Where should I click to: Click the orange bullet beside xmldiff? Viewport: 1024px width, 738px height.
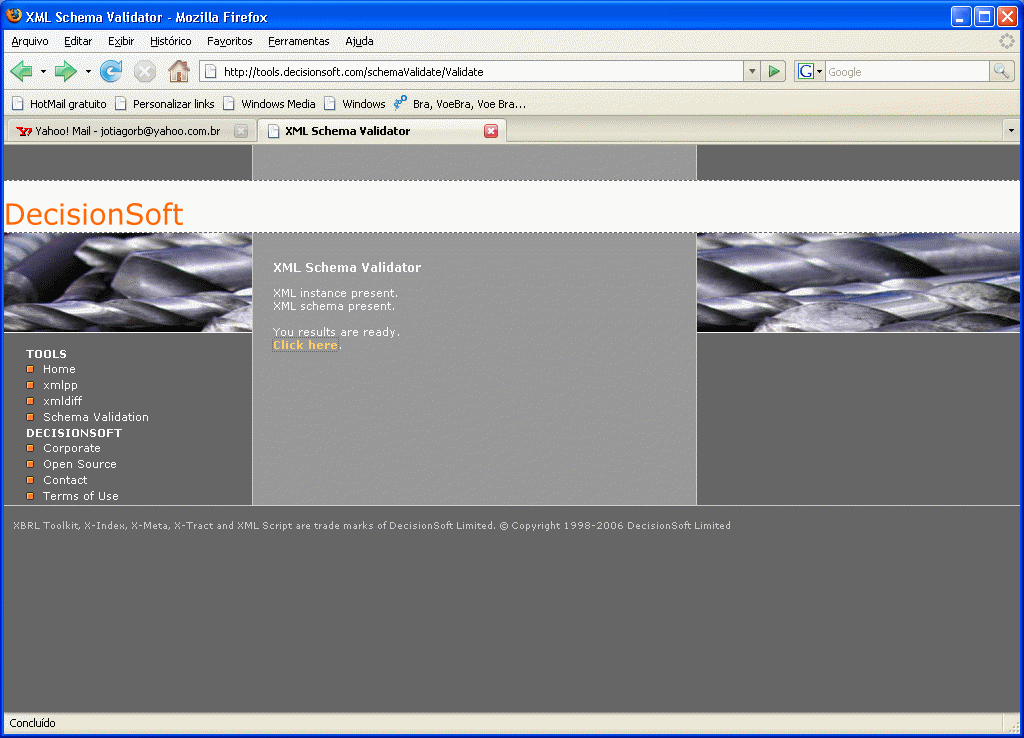pos(30,401)
